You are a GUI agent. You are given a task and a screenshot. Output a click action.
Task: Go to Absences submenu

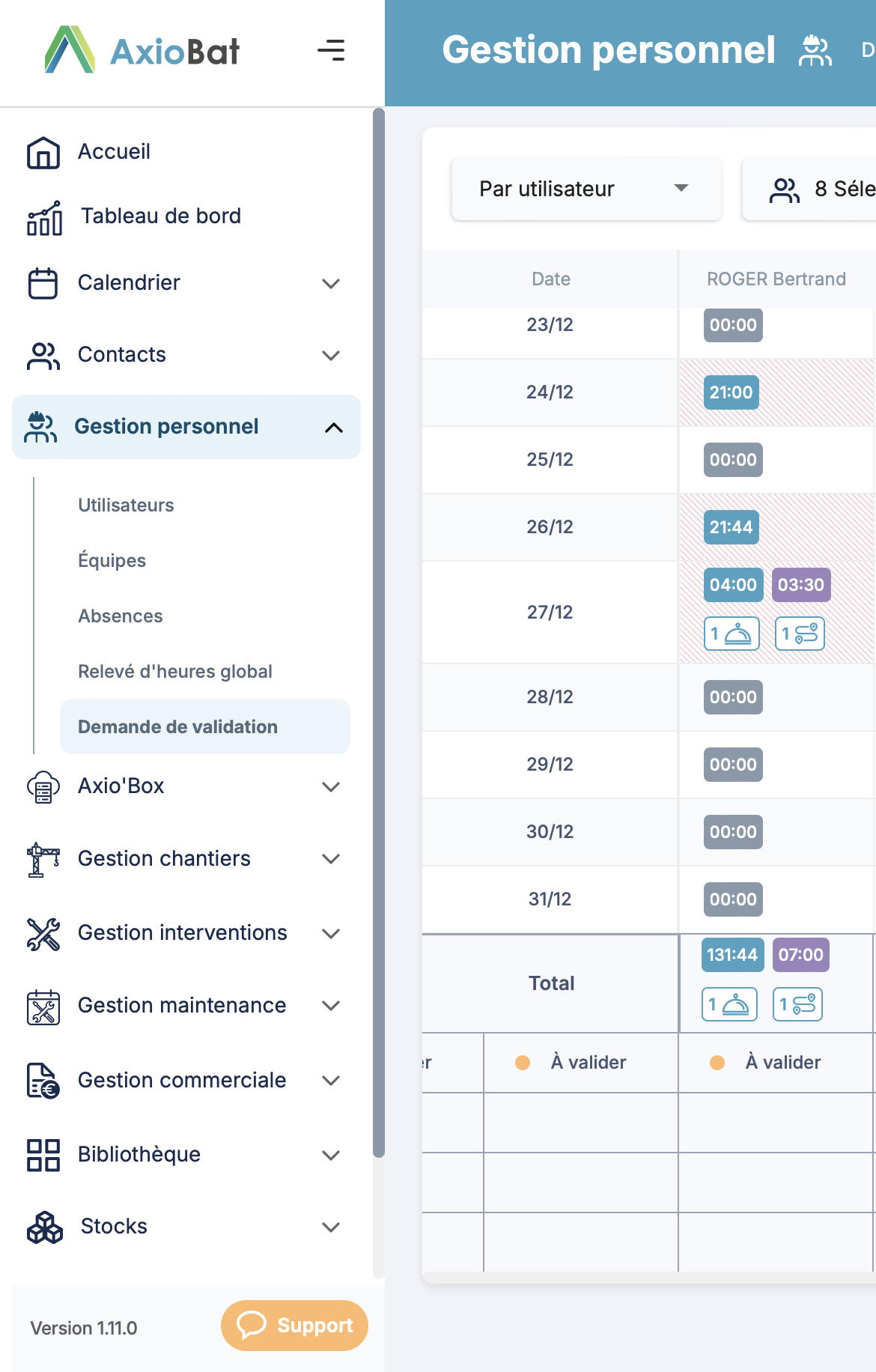coord(121,616)
